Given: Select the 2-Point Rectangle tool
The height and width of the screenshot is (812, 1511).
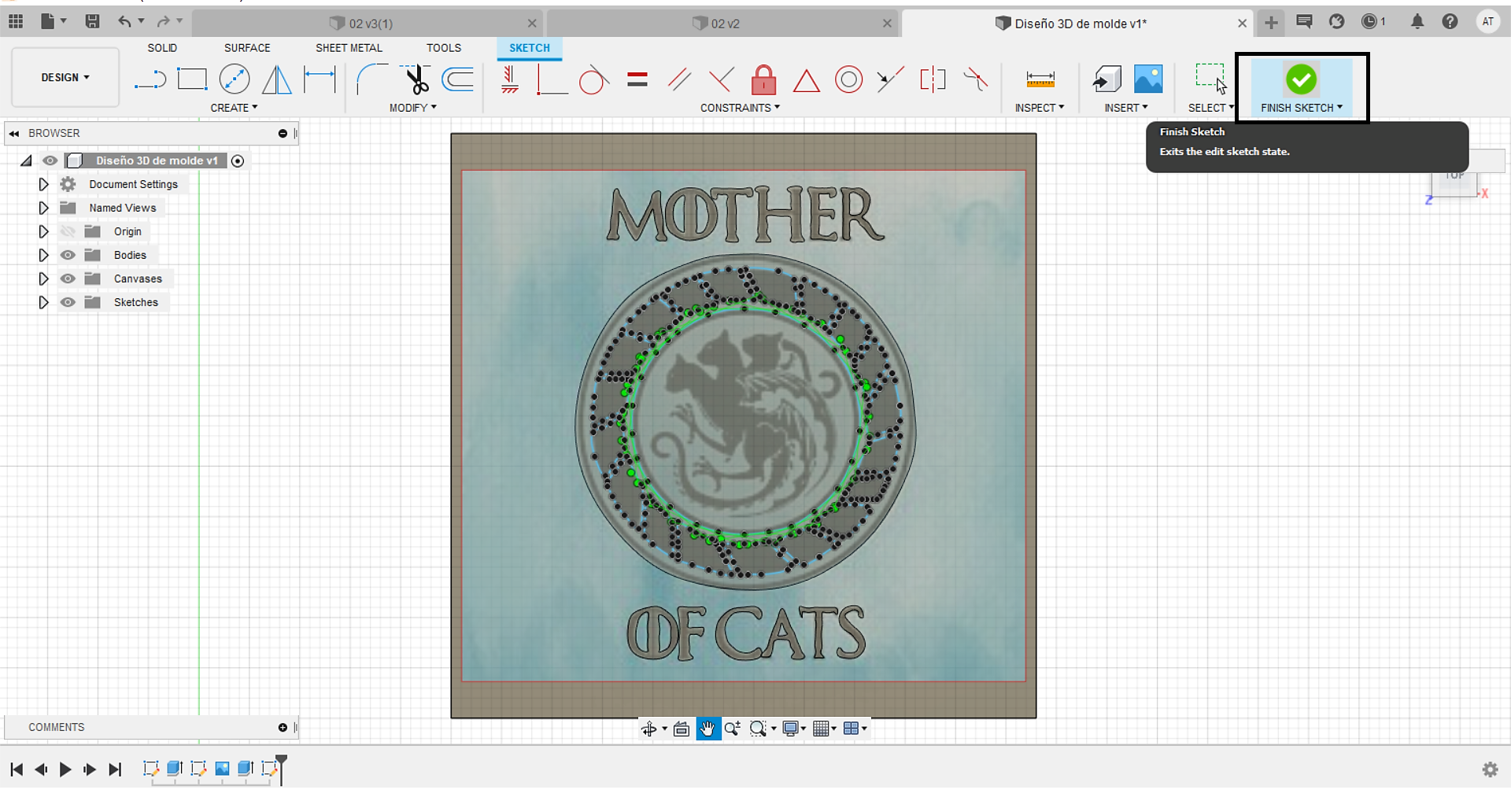Looking at the screenshot, I should (192, 79).
